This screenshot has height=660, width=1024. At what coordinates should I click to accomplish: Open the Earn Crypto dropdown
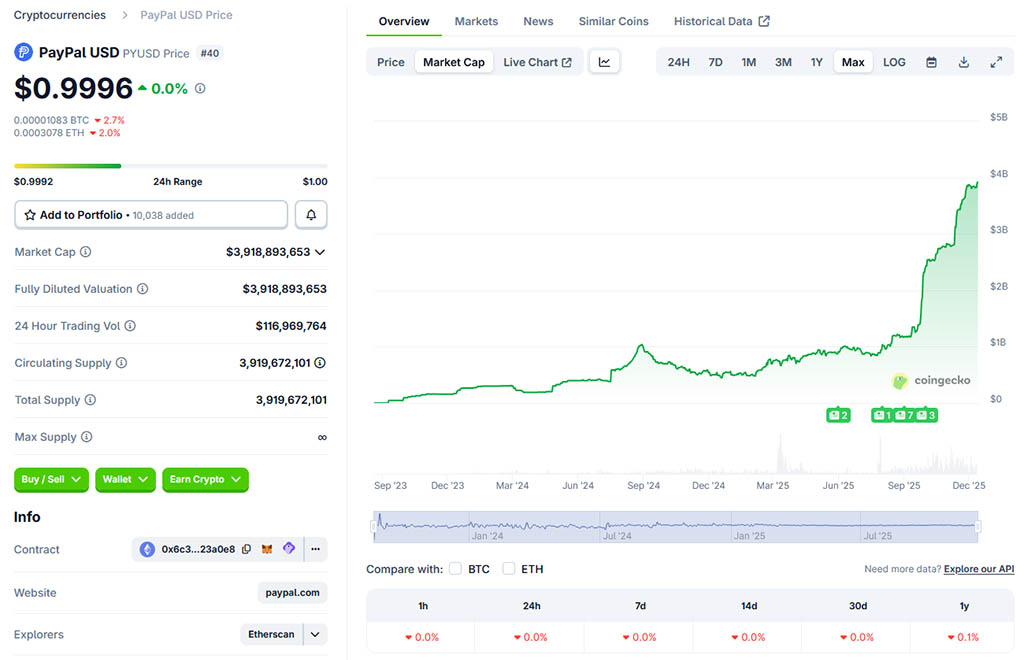[x=205, y=480]
